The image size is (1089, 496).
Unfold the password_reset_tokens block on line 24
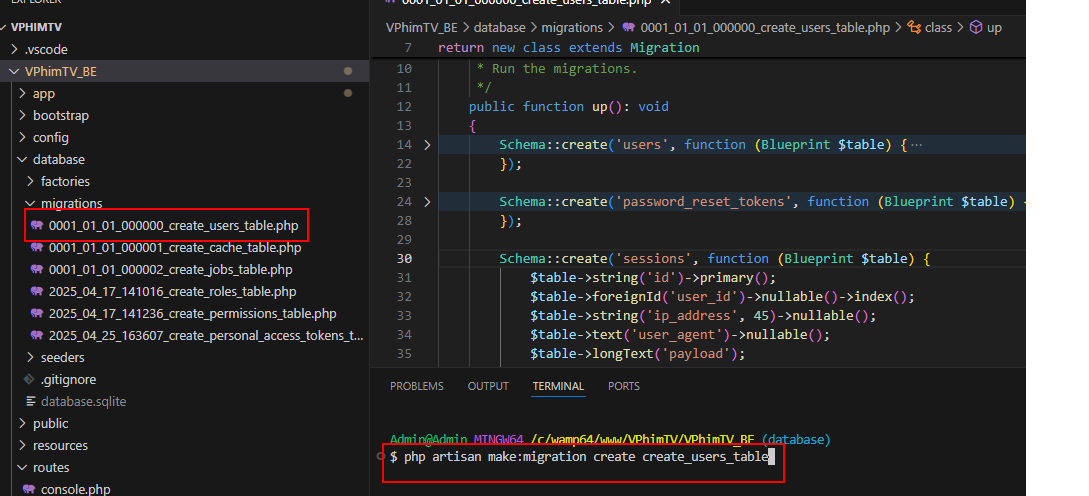[426, 201]
